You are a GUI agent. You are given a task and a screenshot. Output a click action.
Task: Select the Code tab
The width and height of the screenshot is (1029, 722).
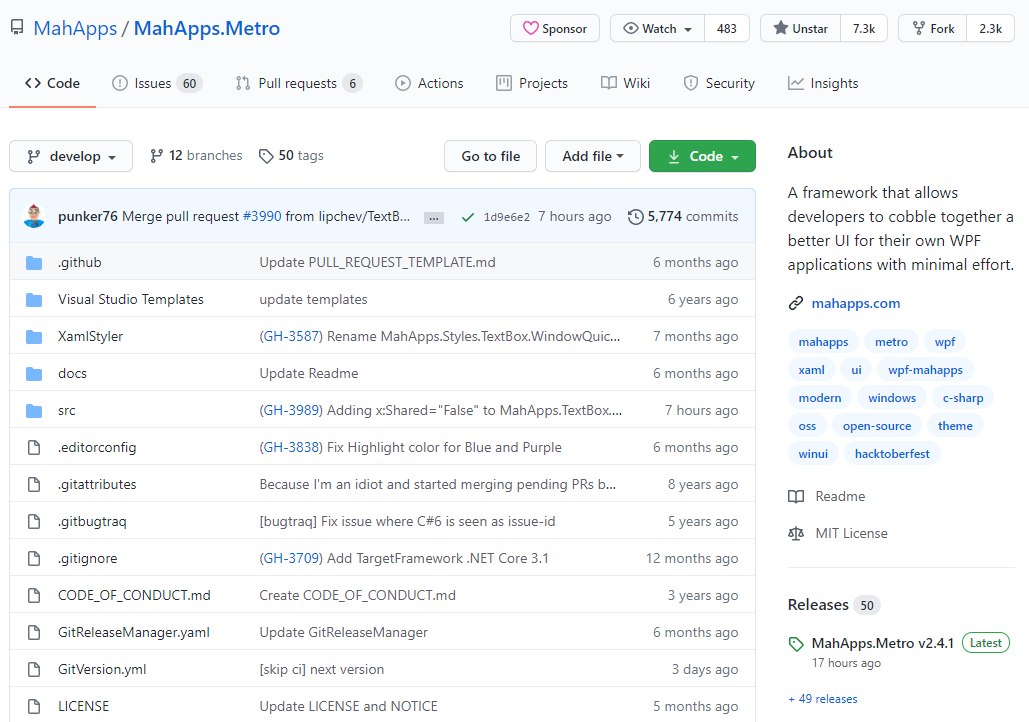(x=52, y=83)
